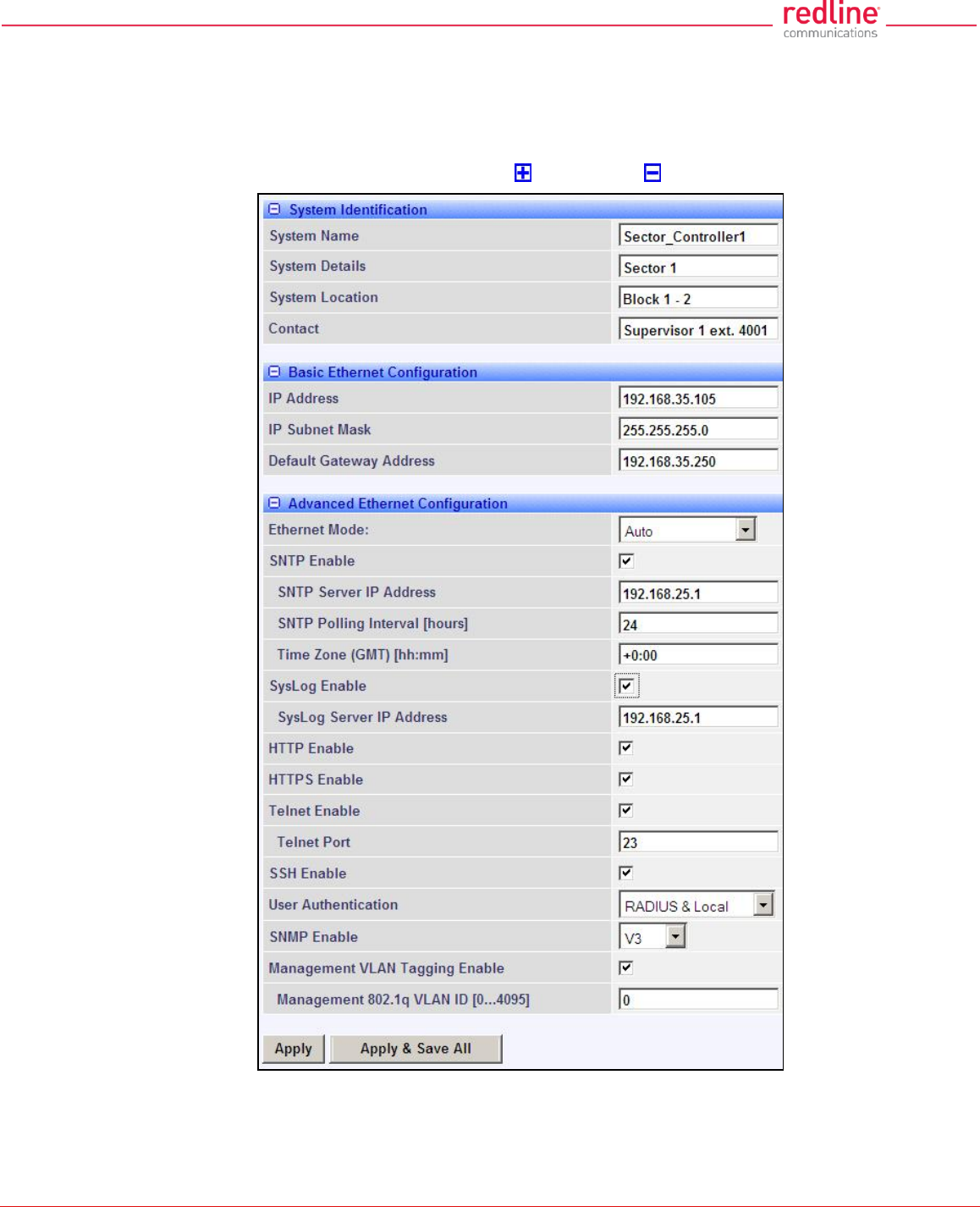Open the Ethernet Mode dropdown

(x=746, y=530)
